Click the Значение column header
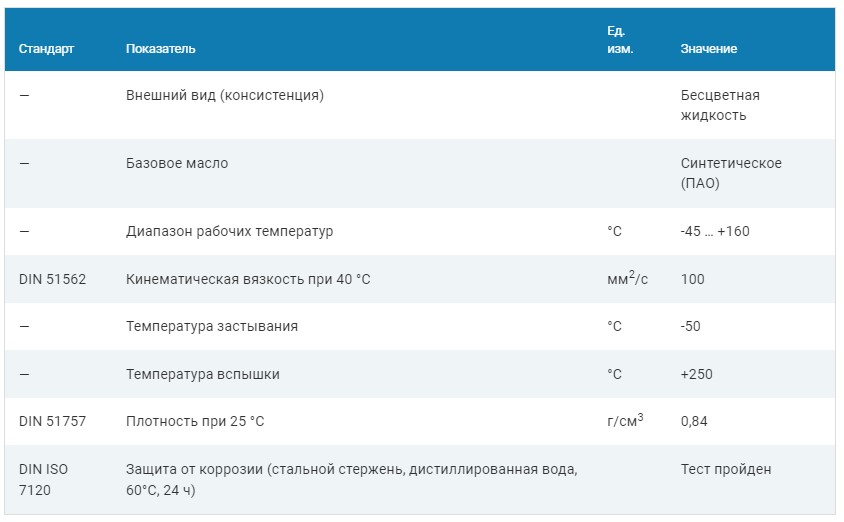The width and height of the screenshot is (844, 522). click(708, 49)
